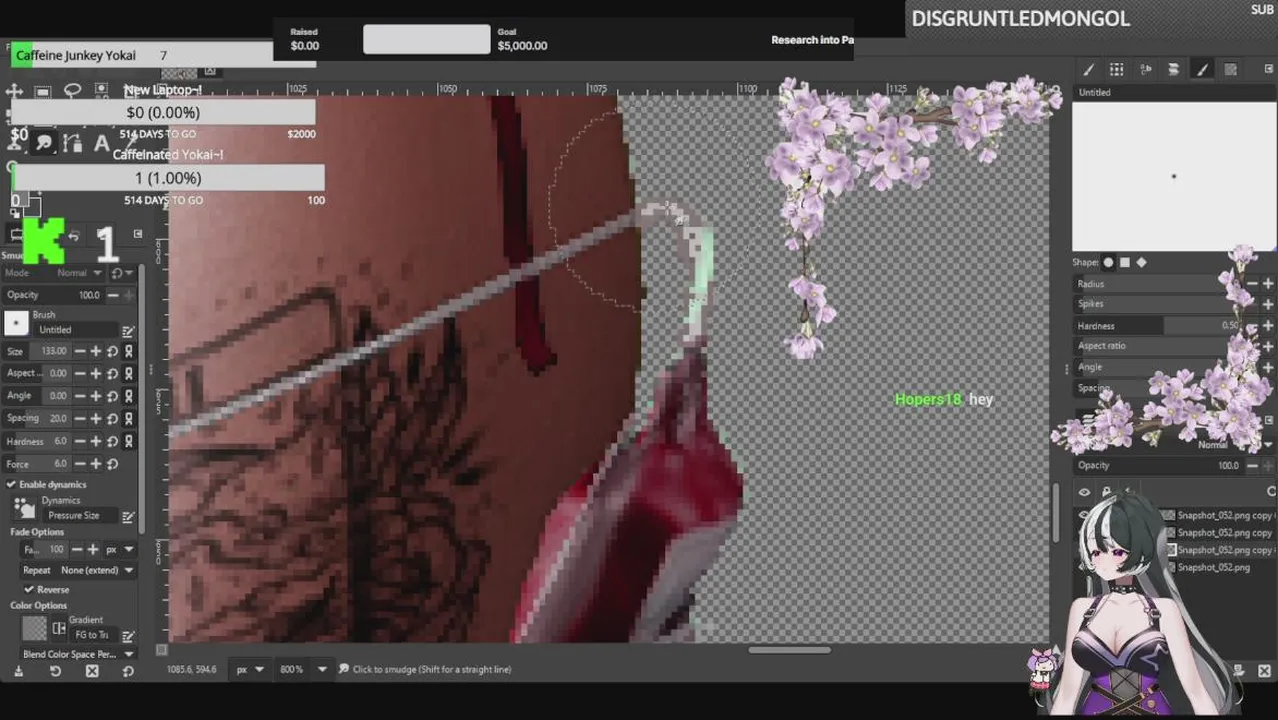Select bottom Snapshot_052.png layer
This screenshot has width=1278, height=720.
[1213, 567]
